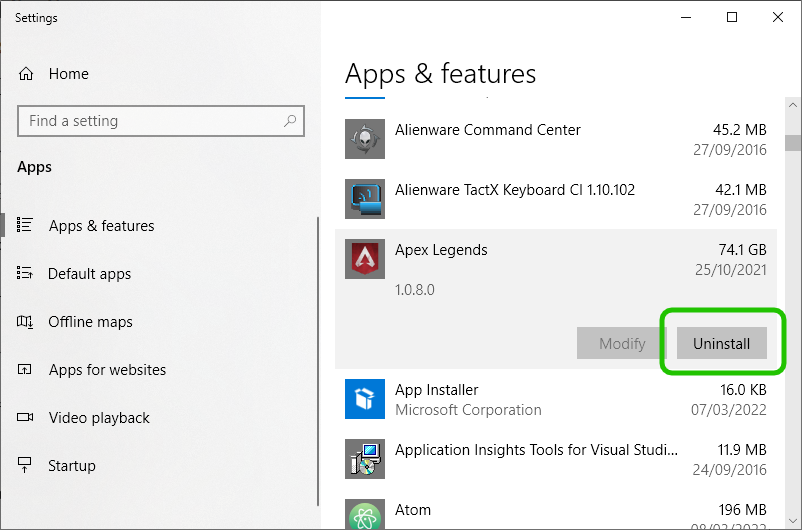Click the app list scrollbar up arrow
Viewport: 802px width, 530px height.
click(x=793, y=105)
